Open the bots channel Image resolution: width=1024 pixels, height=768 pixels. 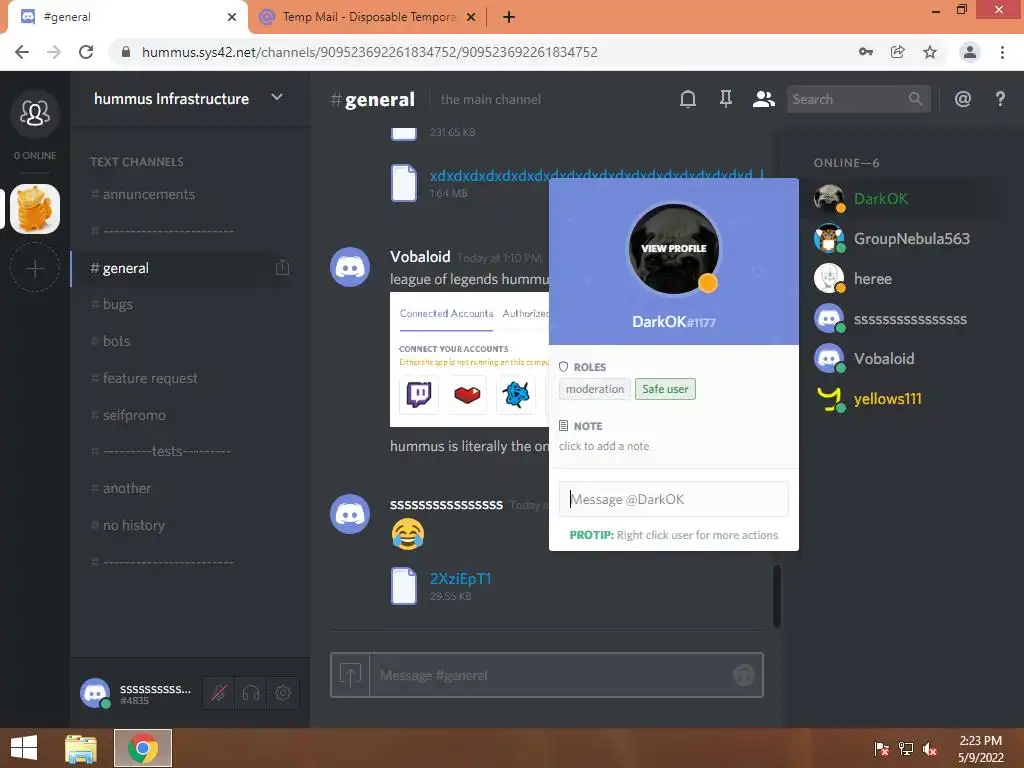point(116,341)
